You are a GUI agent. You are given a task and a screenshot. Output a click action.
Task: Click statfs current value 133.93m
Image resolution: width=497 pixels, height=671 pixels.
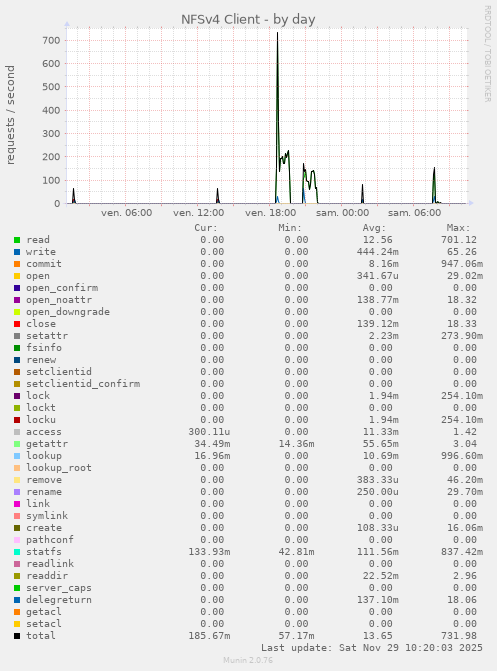(x=209, y=552)
